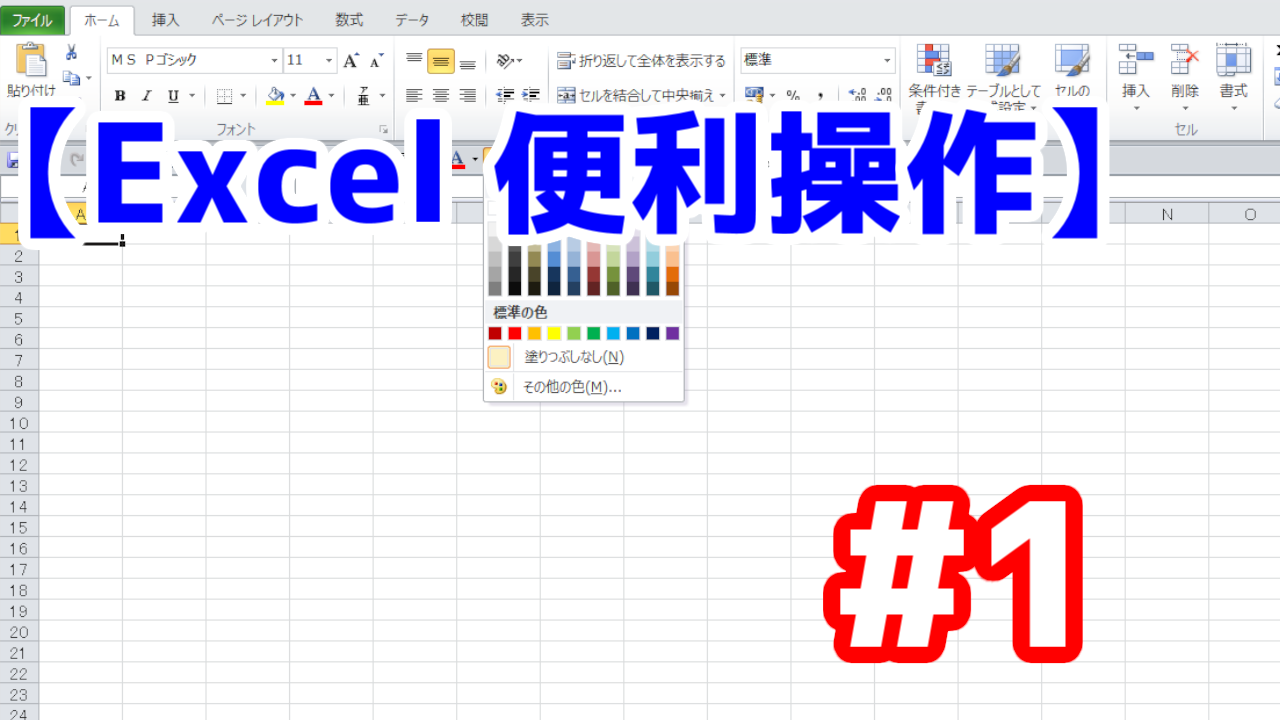This screenshot has height=720, width=1280.
Task: Click the Fill Color paint bucket icon
Action: click(276, 96)
